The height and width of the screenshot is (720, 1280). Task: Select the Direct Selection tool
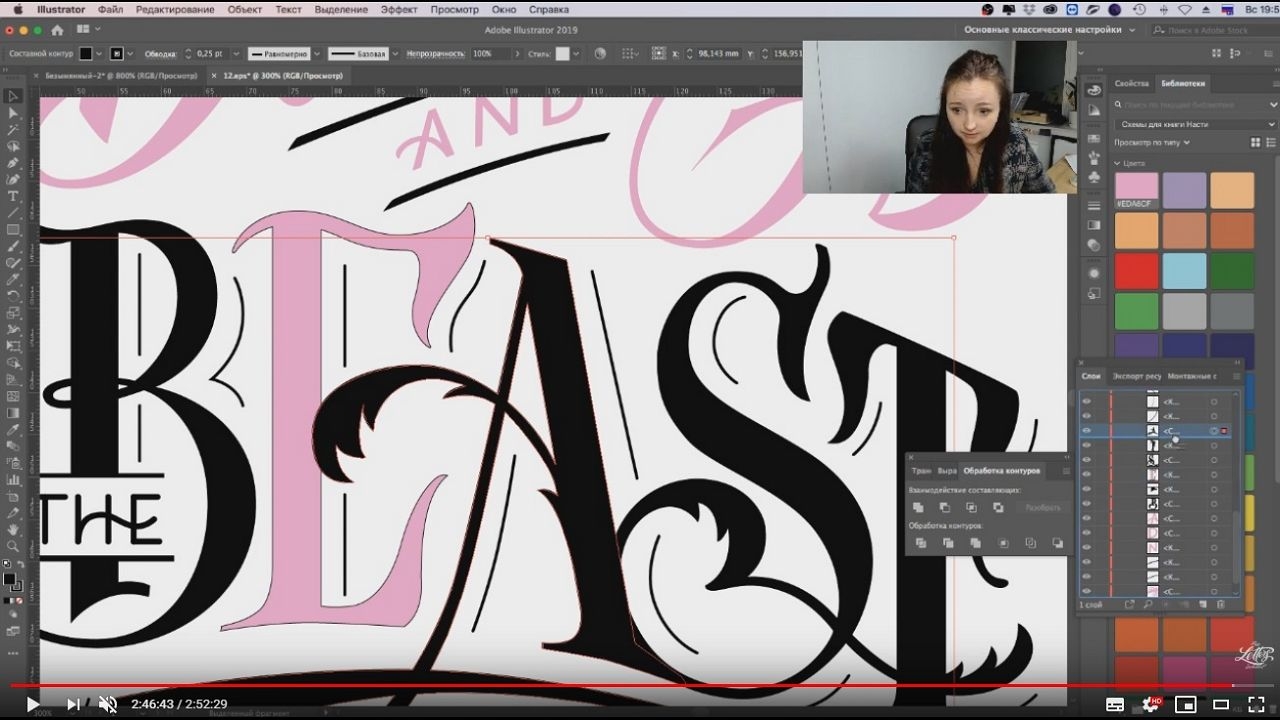[x=14, y=114]
